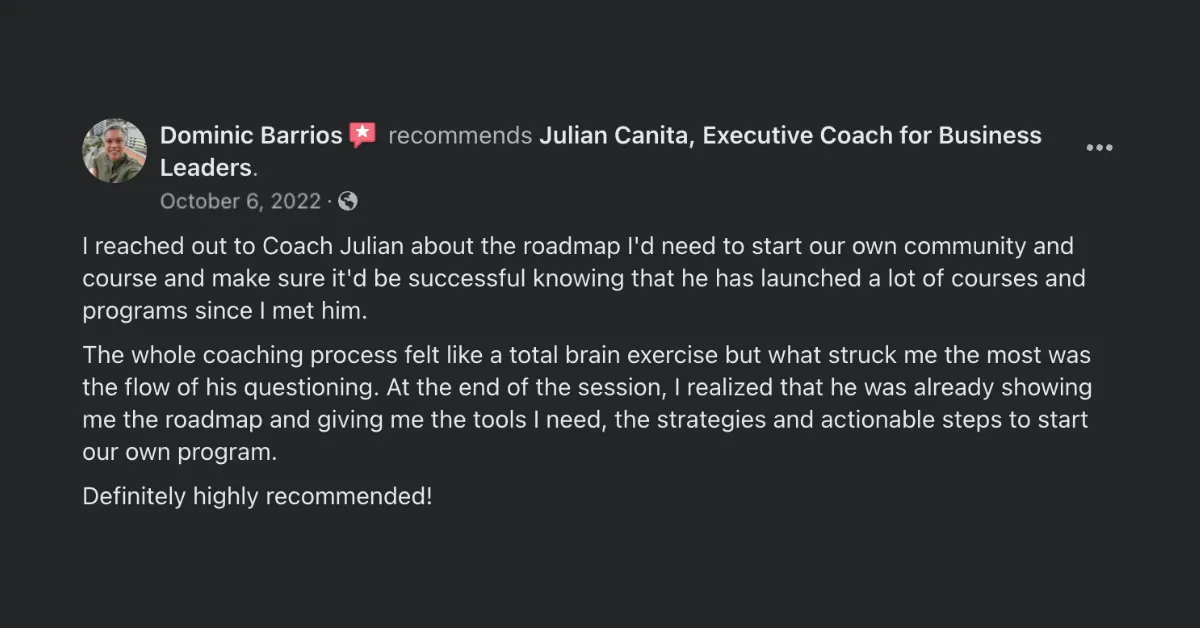Open the Dominic Barrios profile name link
The width and height of the screenshot is (1200, 628).
coord(251,135)
